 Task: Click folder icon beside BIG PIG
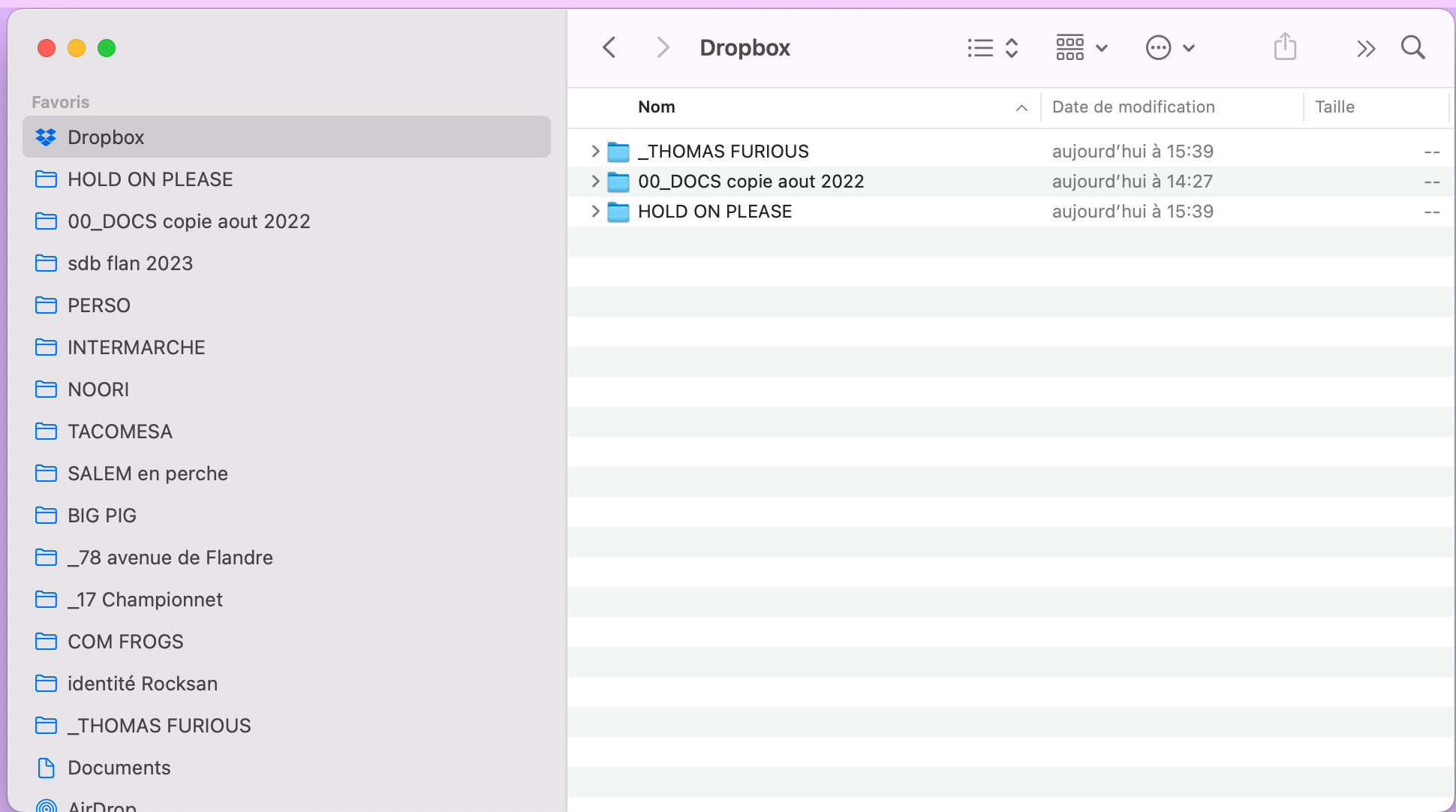[46, 515]
